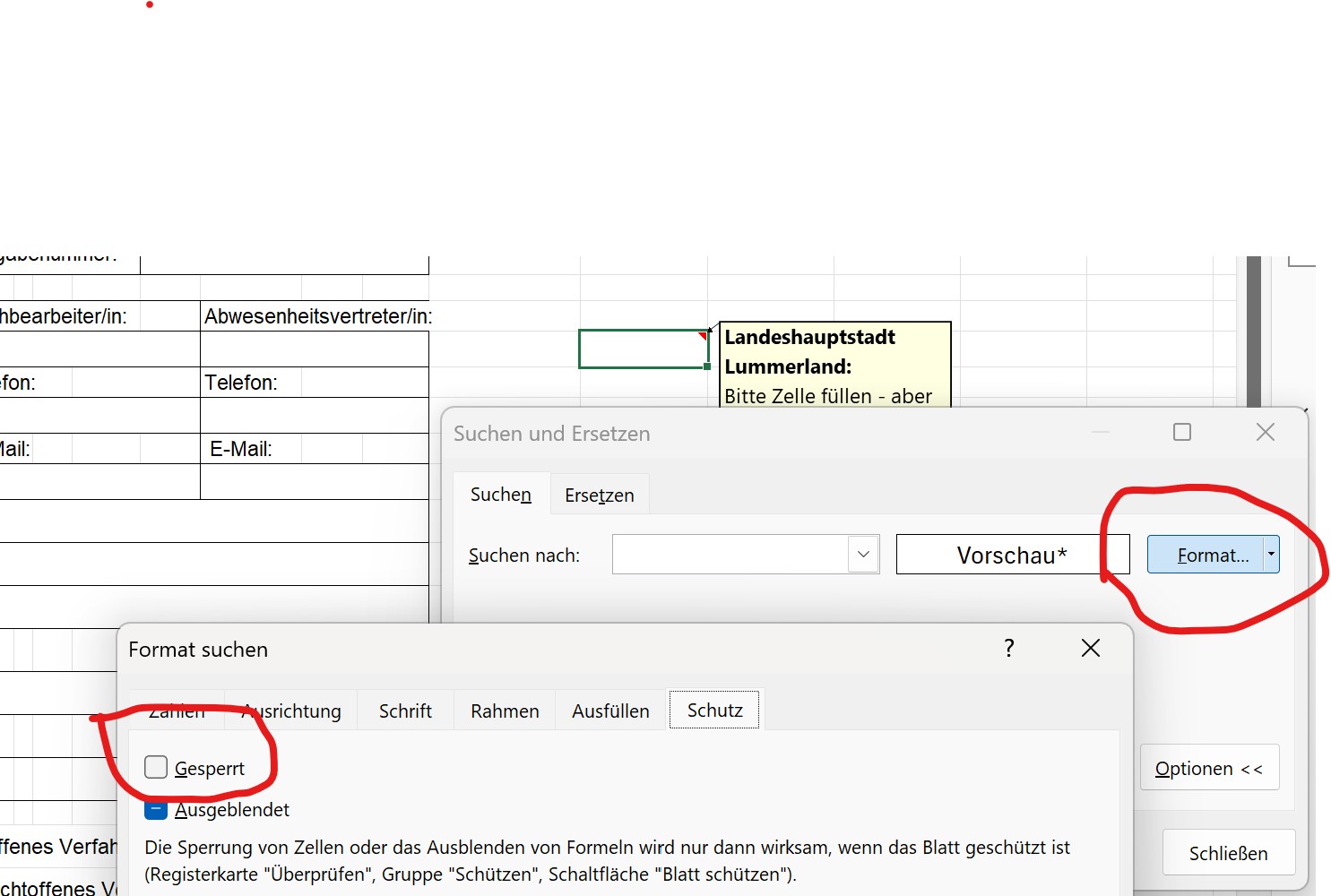
Task: Go to the Rahmen tab
Action: (x=505, y=711)
